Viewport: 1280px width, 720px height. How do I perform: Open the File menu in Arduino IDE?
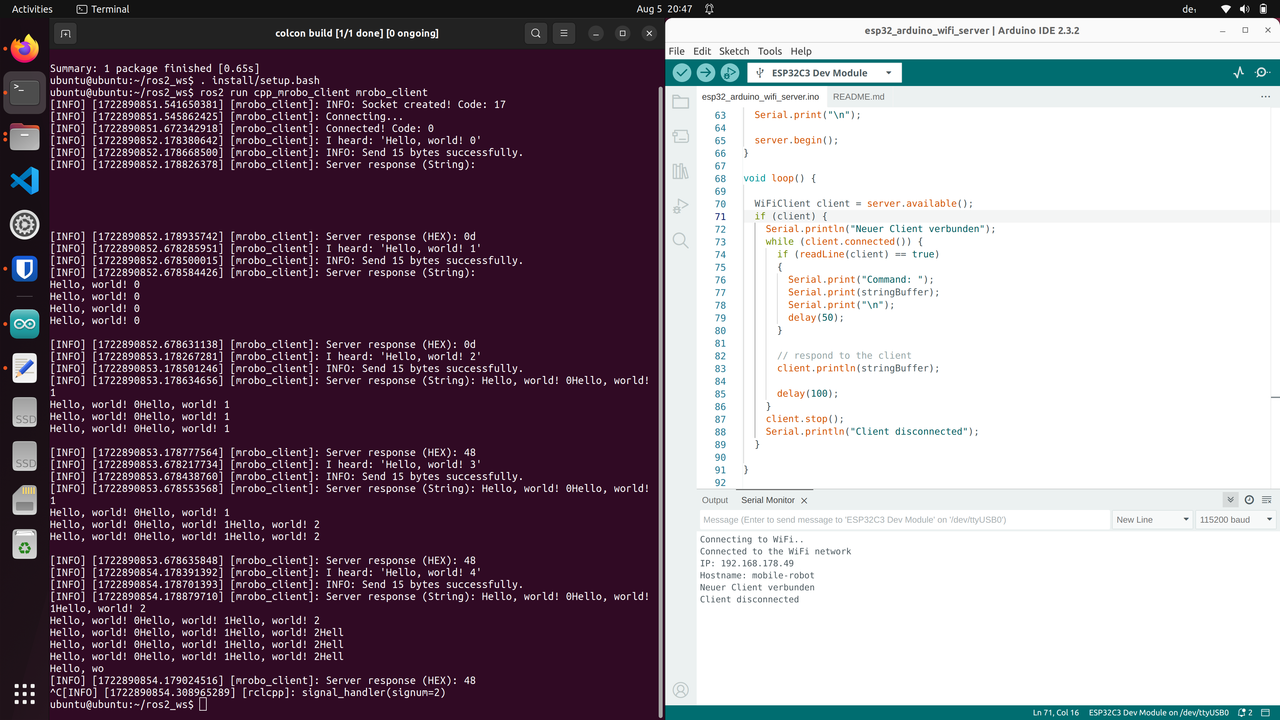677,51
